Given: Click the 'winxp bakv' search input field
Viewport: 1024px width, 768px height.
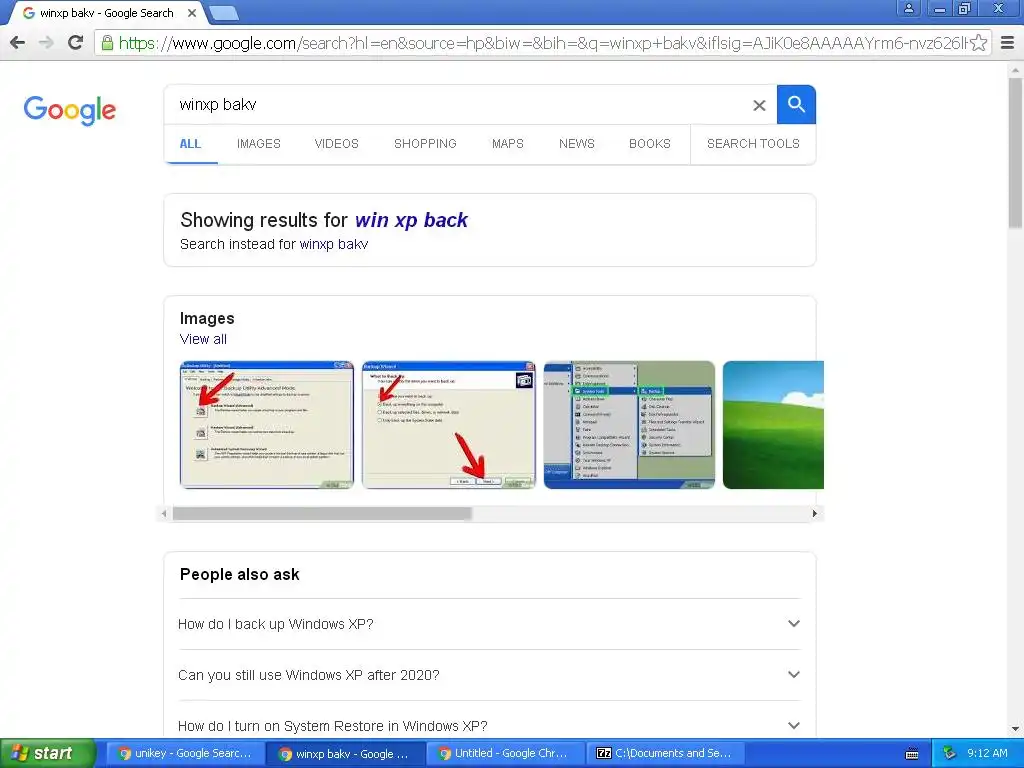Looking at the screenshot, I should tap(457, 104).
